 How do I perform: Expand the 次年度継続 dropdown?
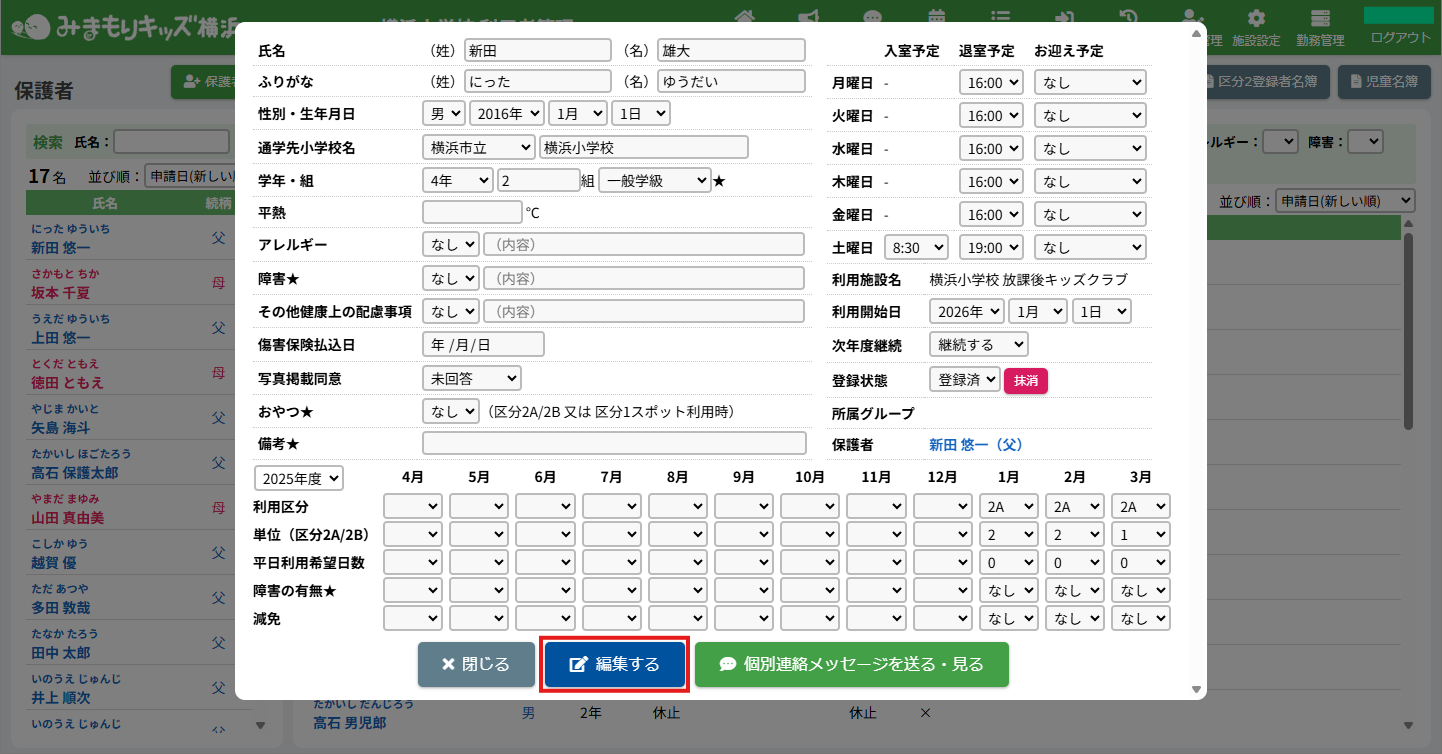977,345
